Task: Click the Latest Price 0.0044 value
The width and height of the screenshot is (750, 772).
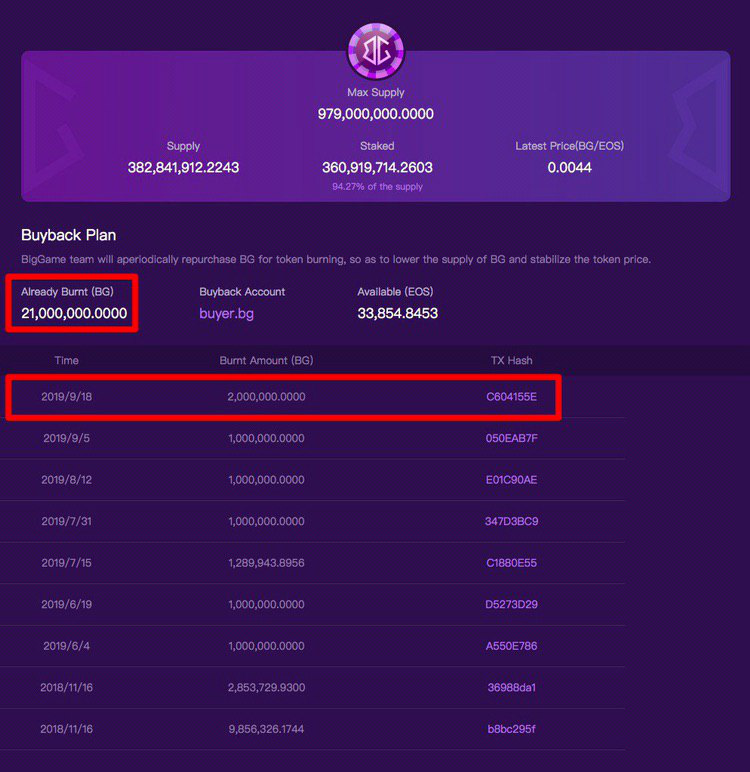Action: 569,167
